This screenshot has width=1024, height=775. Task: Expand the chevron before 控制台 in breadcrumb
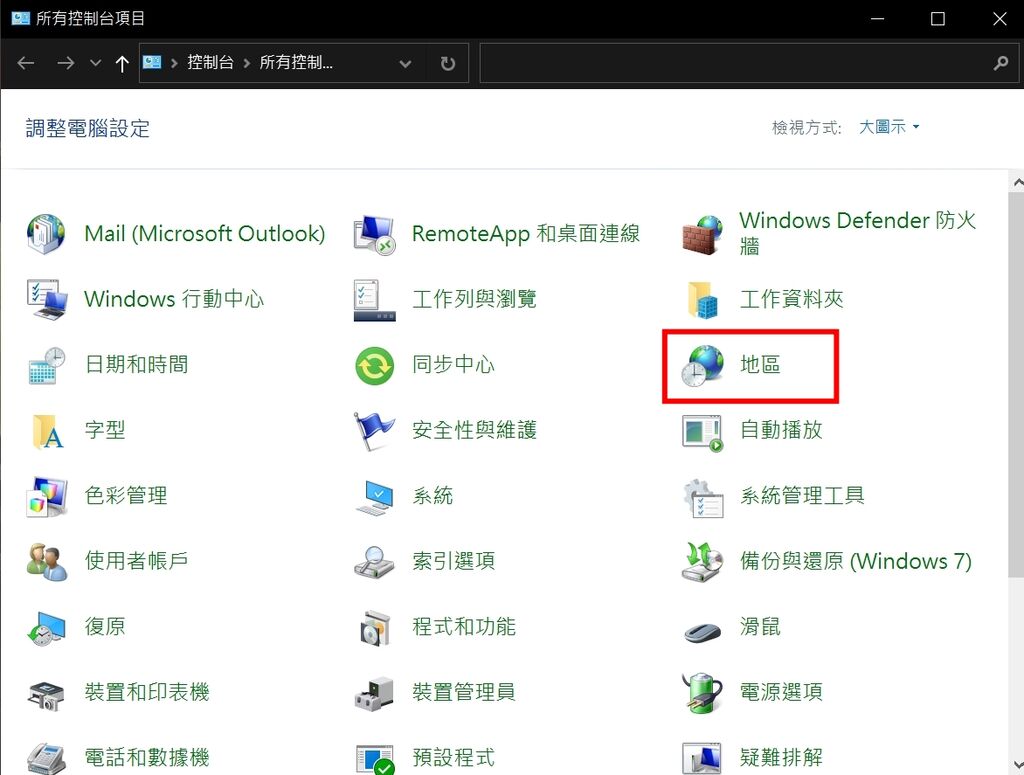click(174, 63)
